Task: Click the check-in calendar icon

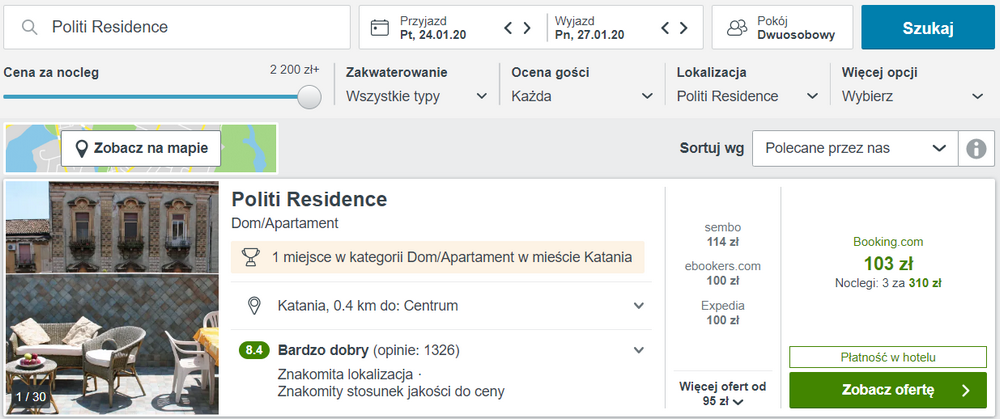Action: [380, 27]
